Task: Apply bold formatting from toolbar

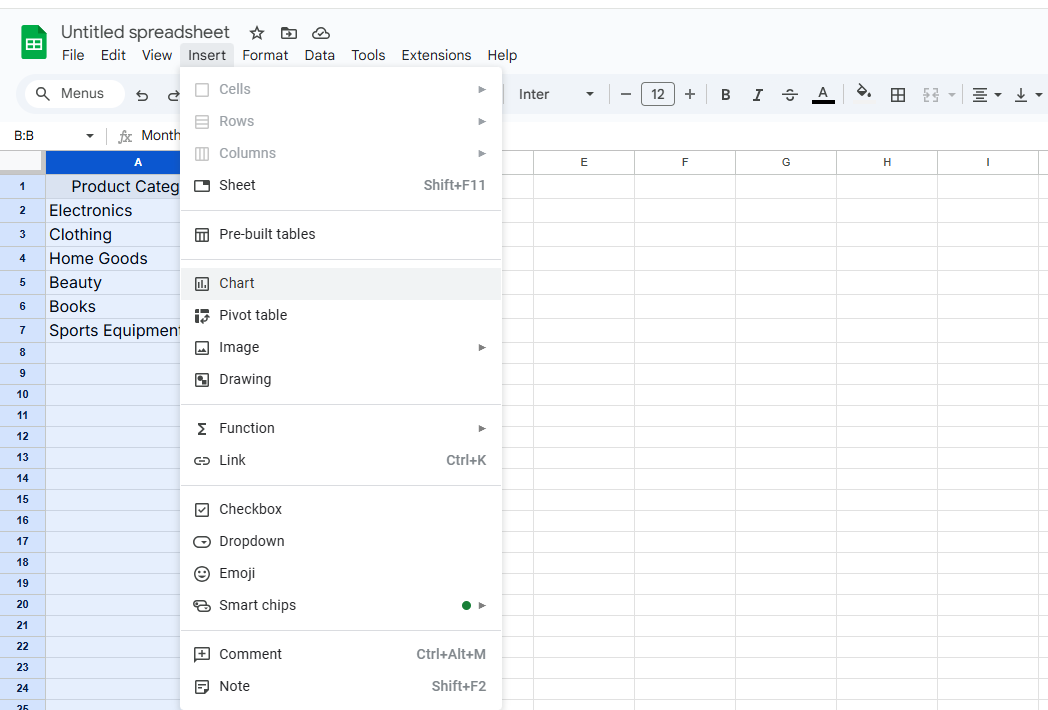Action: point(726,94)
